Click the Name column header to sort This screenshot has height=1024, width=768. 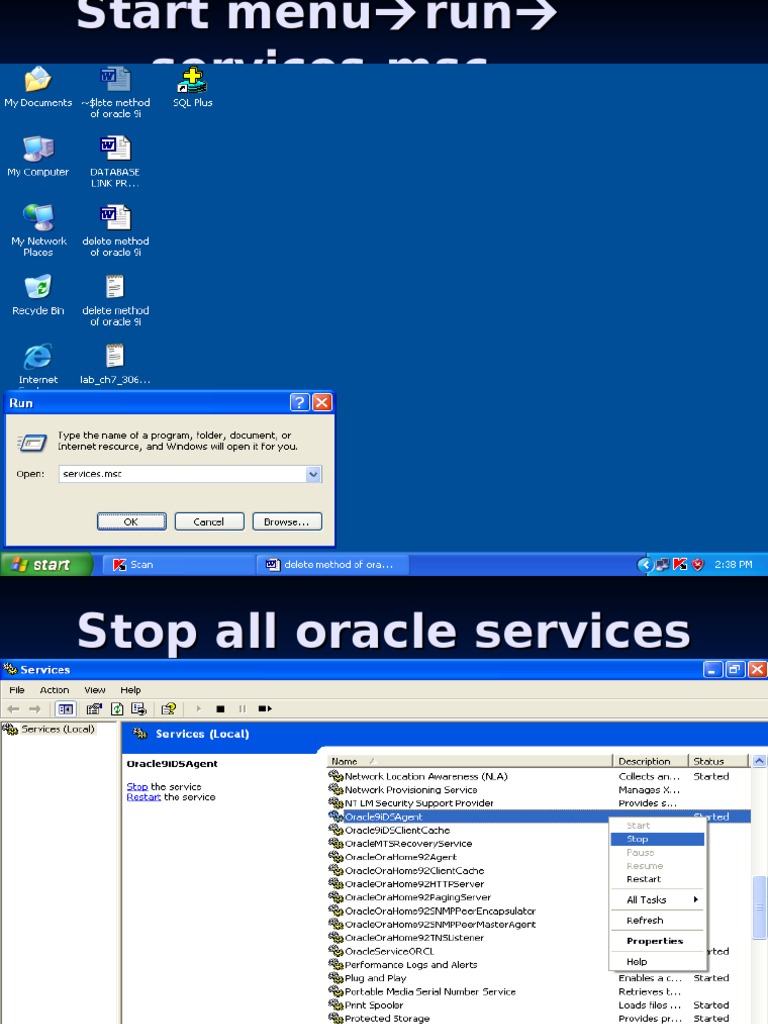click(470, 761)
